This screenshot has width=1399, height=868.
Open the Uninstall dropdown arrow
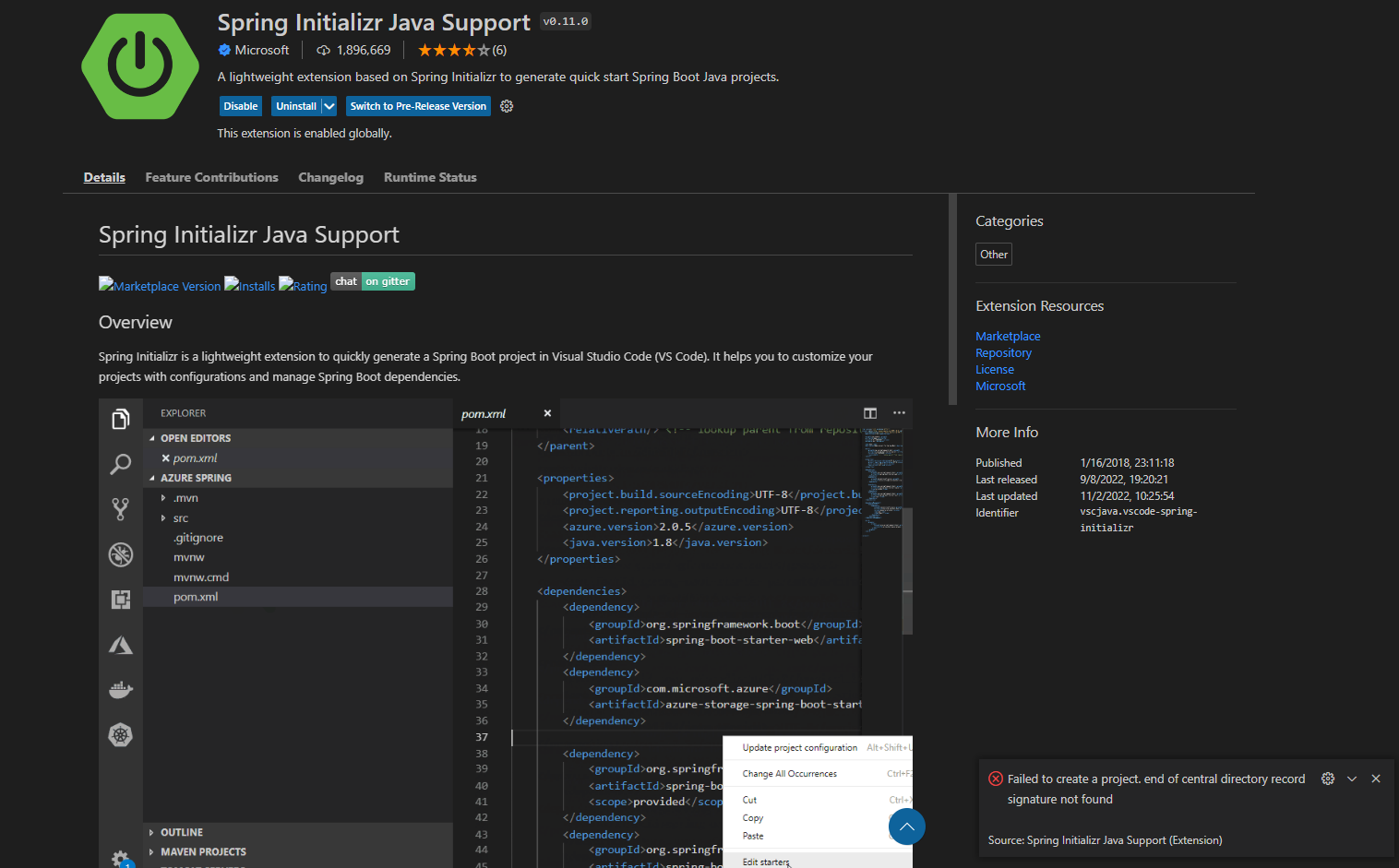(x=329, y=106)
